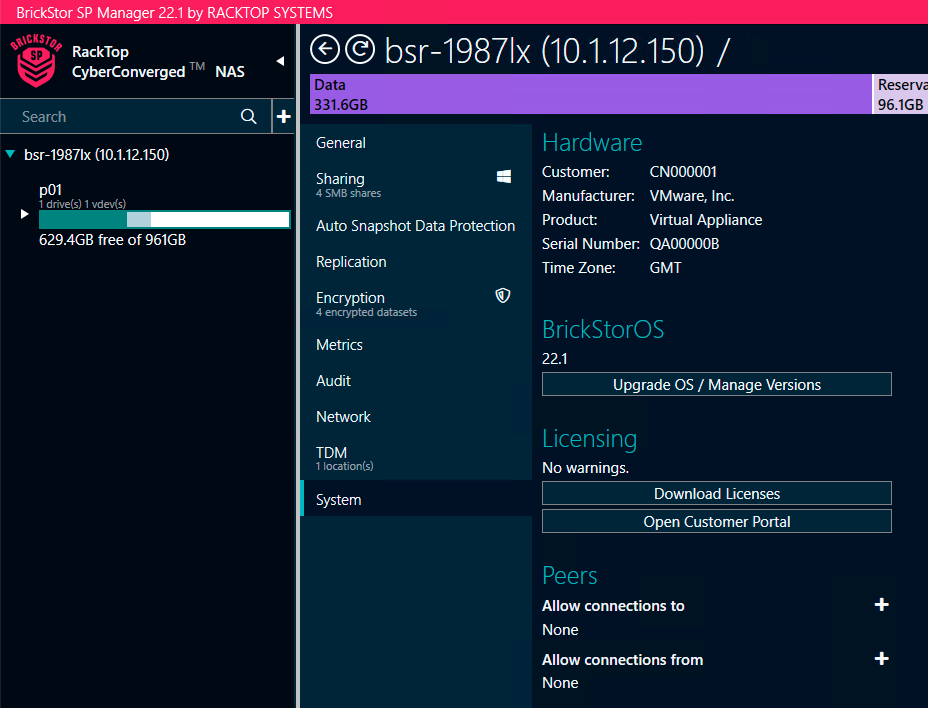Click the 1 drive(s) 1 vdev(s) label

tap(82, 204)
